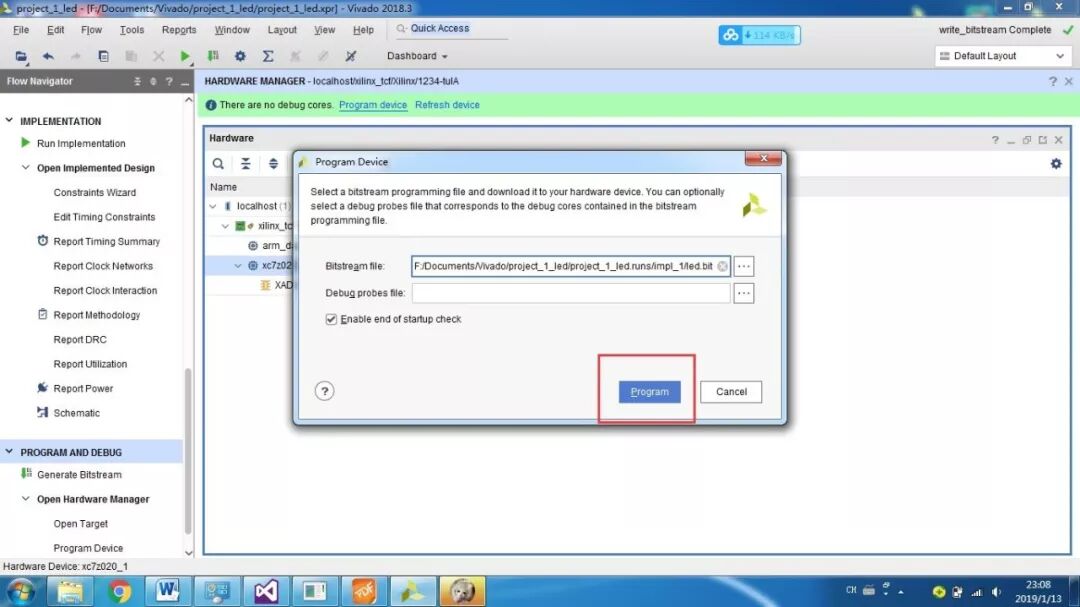Open the Help menu
The width and height of the screenshot is (1080, 607).
coord(363,30)
